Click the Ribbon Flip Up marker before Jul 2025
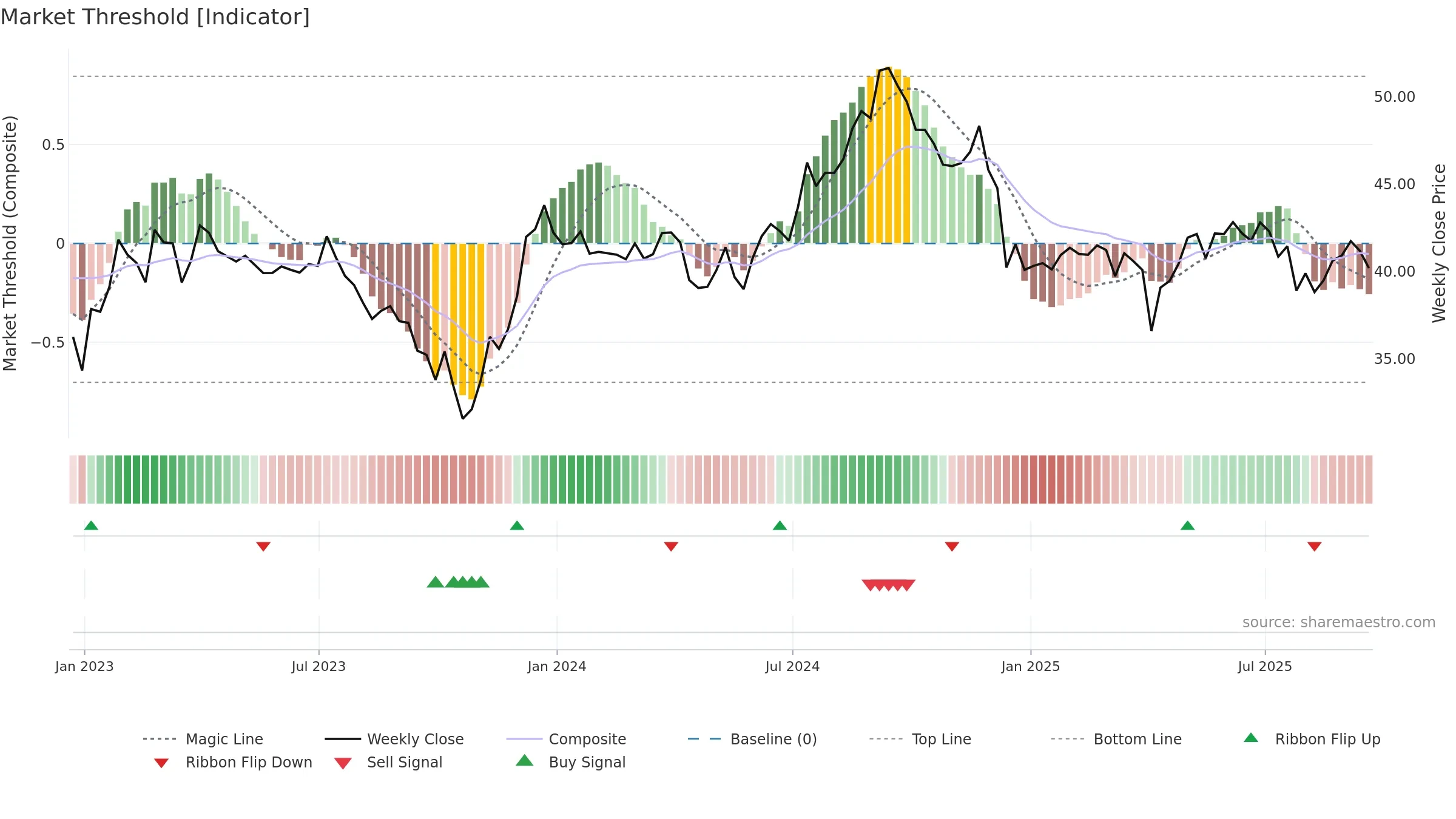Screen dimensions: 1456x819 pos(1188,525)
